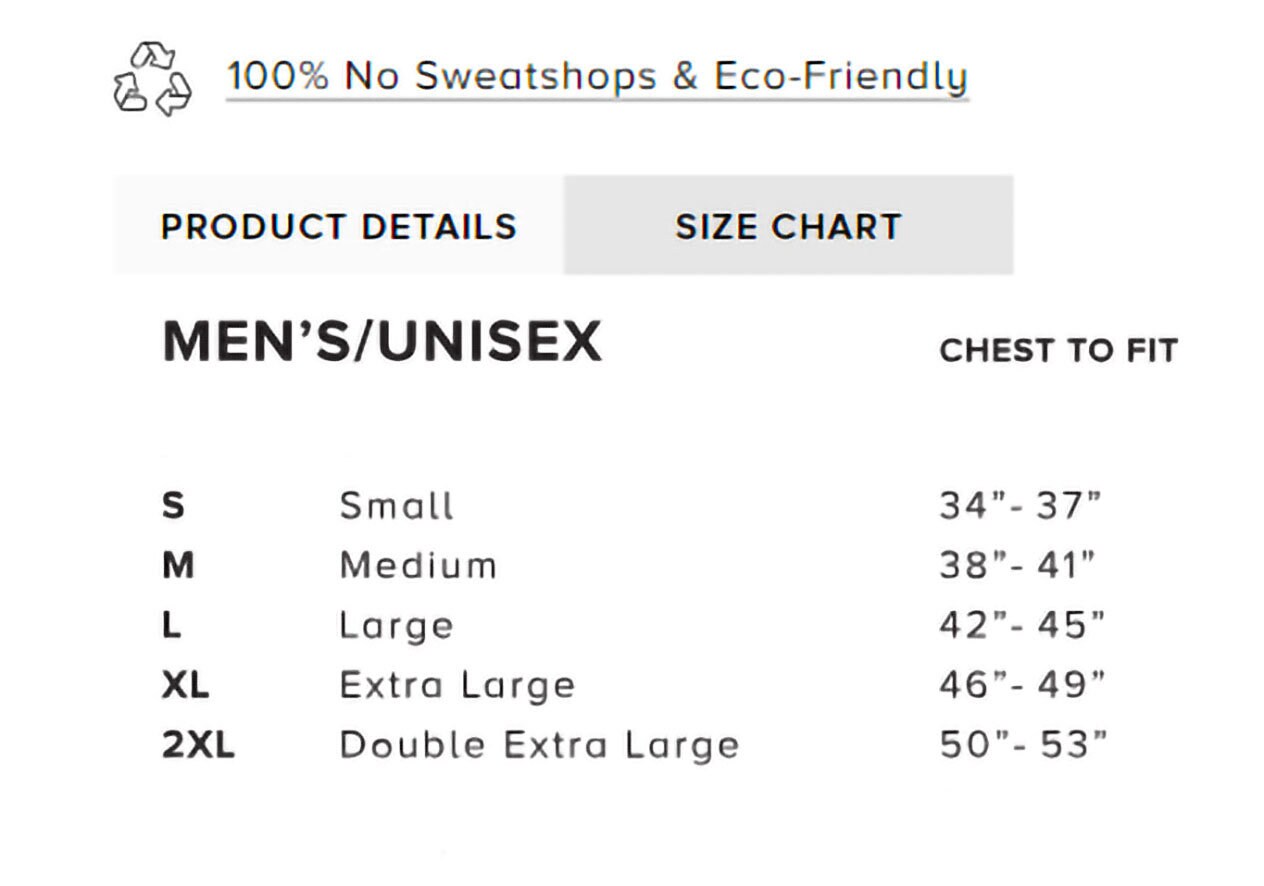Viewport: 1264px width, 886px height.
Task: Click the Medium size label
Action: click(x=418, y=566)
